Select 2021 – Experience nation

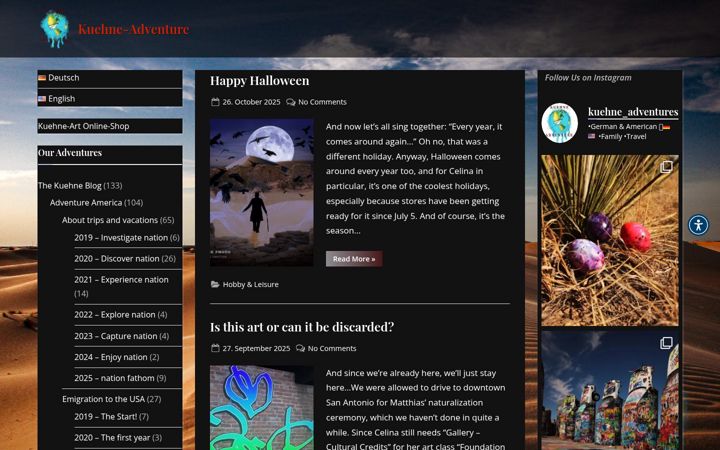coord(121,280)
